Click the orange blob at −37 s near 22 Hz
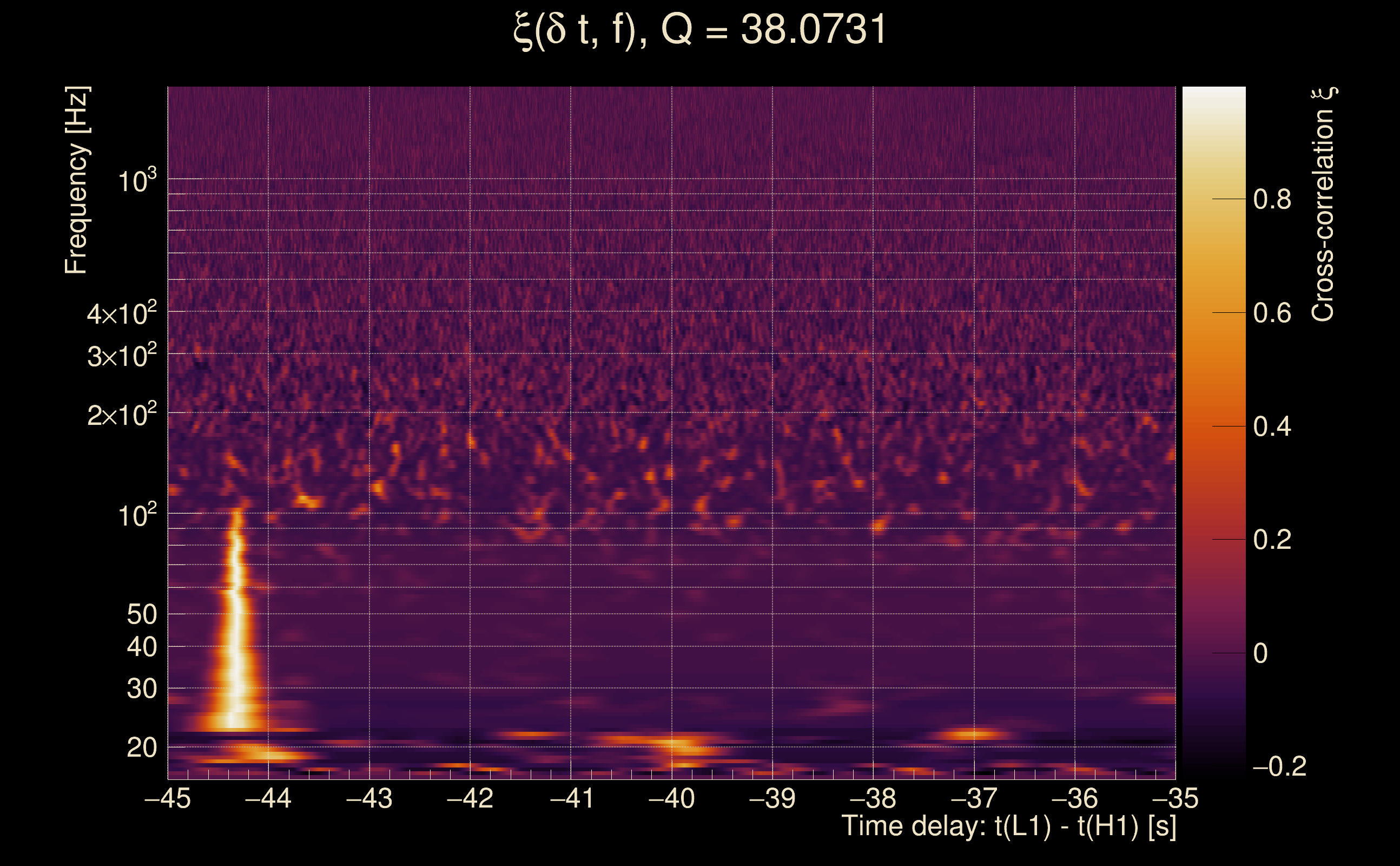 973,734
